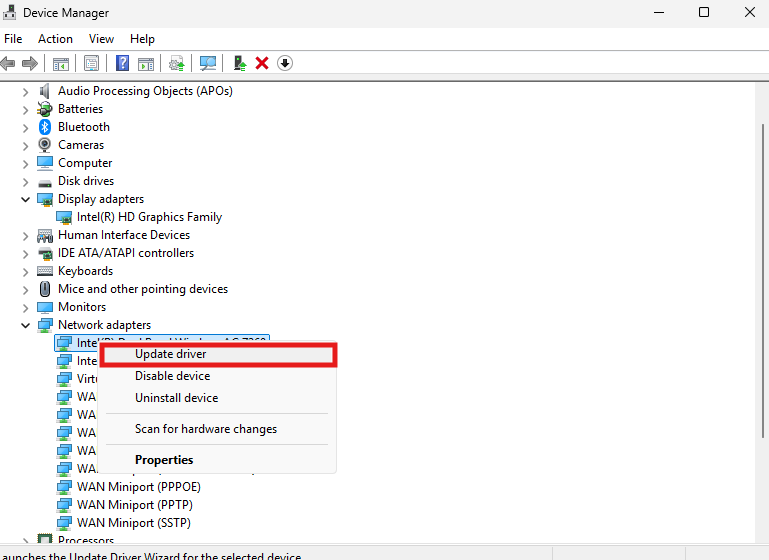Screen dimensions: 769x560
Task: Collapse the Display adapters category
Action: 26,199
